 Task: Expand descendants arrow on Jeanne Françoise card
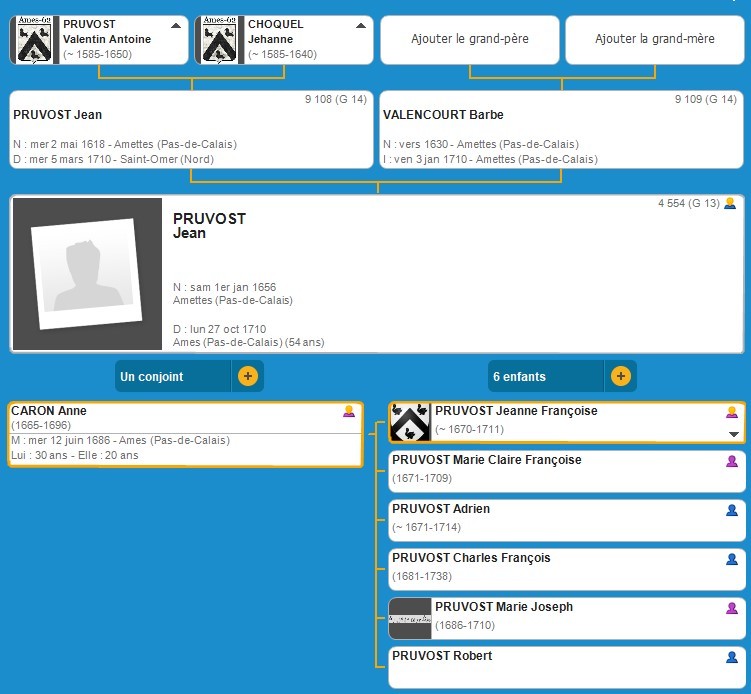pyautogui.click(x=734, y=434)
